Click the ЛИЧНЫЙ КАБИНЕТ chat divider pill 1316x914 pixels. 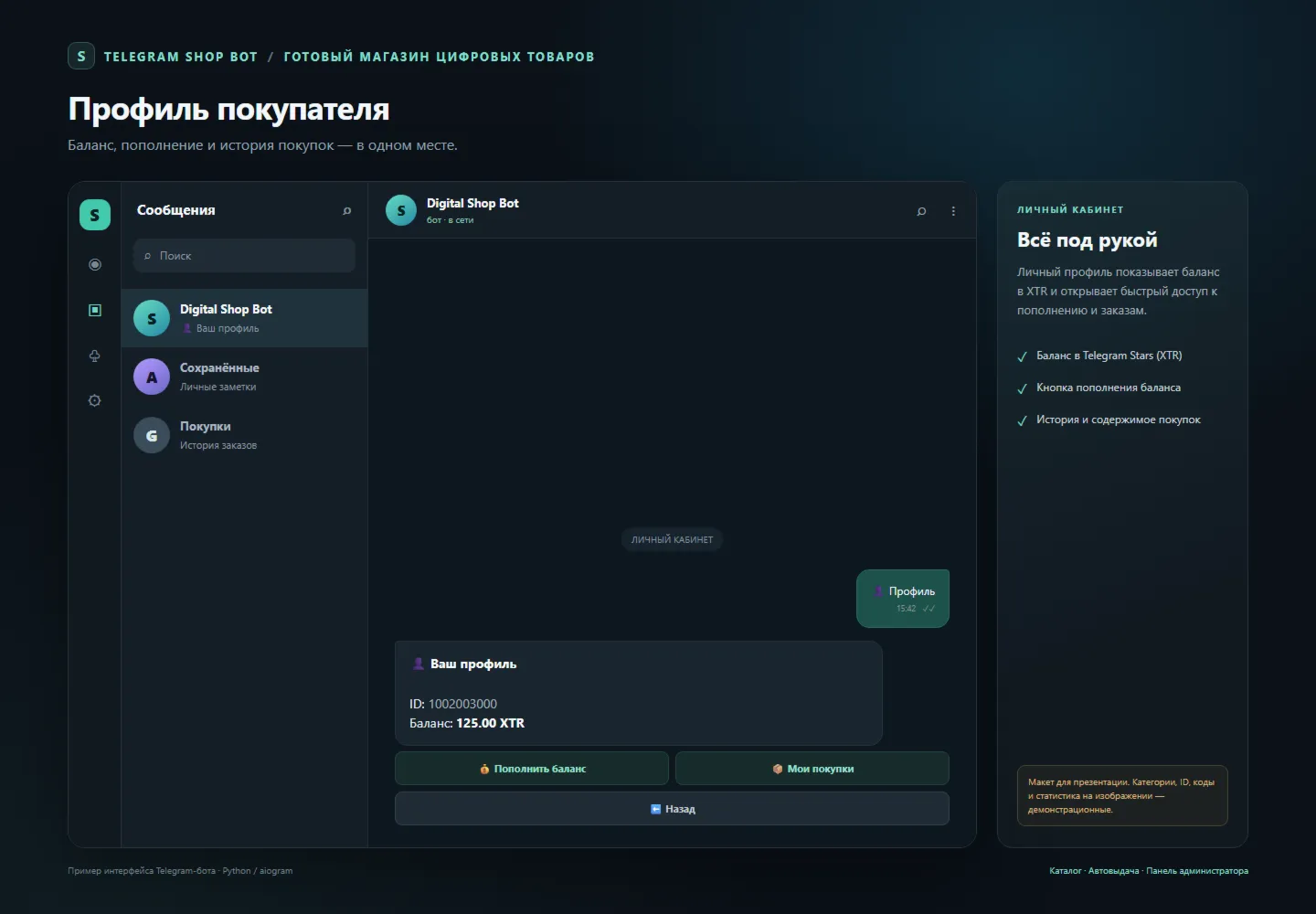(x=672, y=539)
